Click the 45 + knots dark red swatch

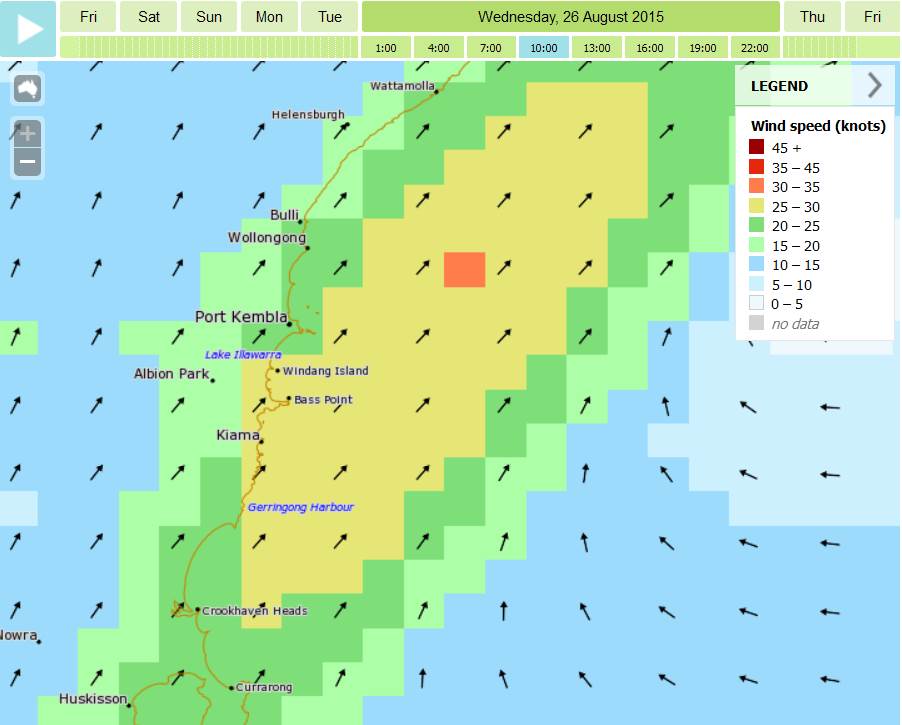(756, 148)
